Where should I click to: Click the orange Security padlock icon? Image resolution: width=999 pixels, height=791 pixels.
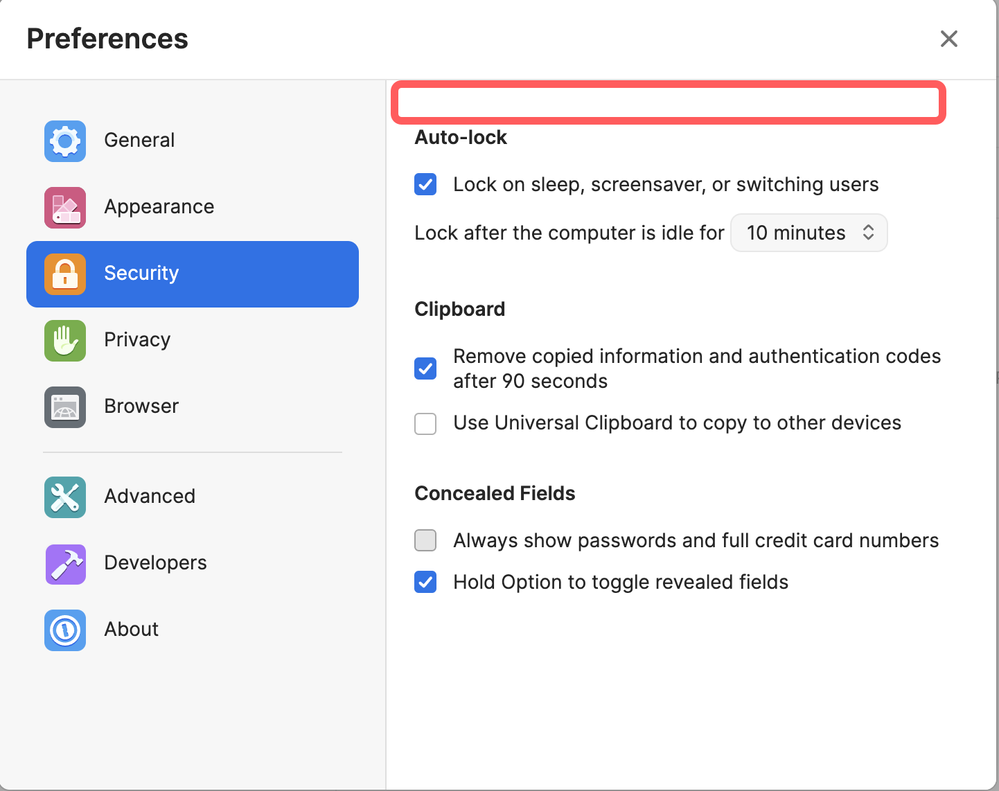coord(65,273)
